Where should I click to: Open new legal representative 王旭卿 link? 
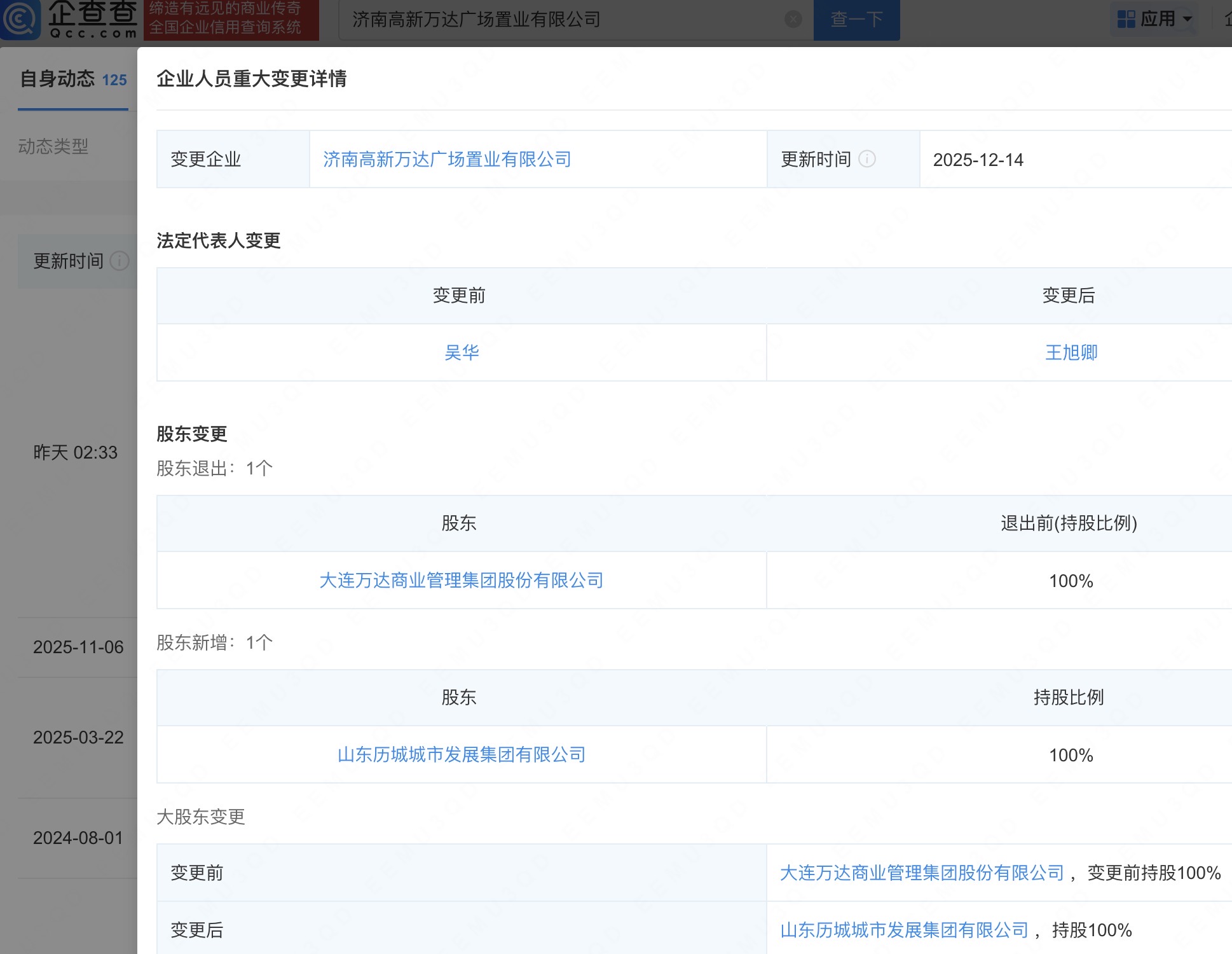[x=1071, y=352]
